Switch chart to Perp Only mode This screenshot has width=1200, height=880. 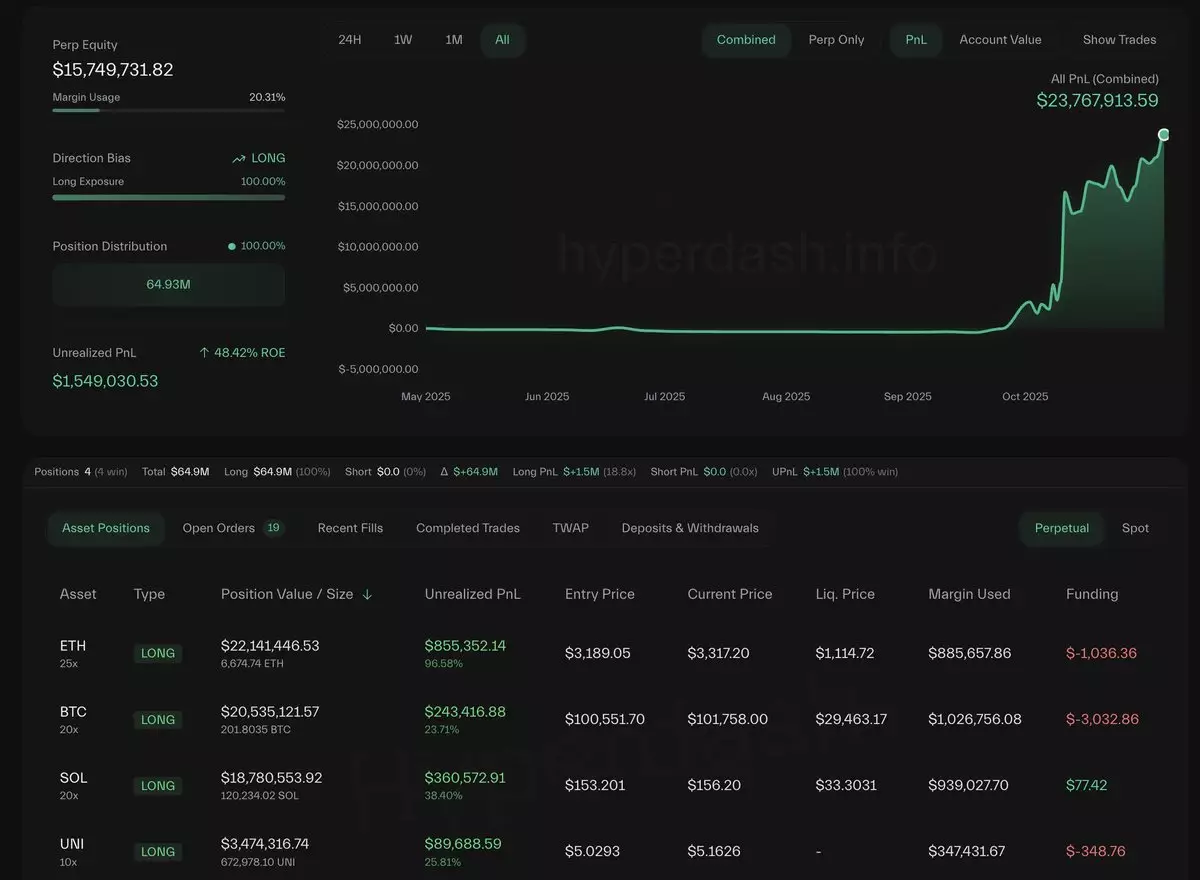click(x=836, y=40)
